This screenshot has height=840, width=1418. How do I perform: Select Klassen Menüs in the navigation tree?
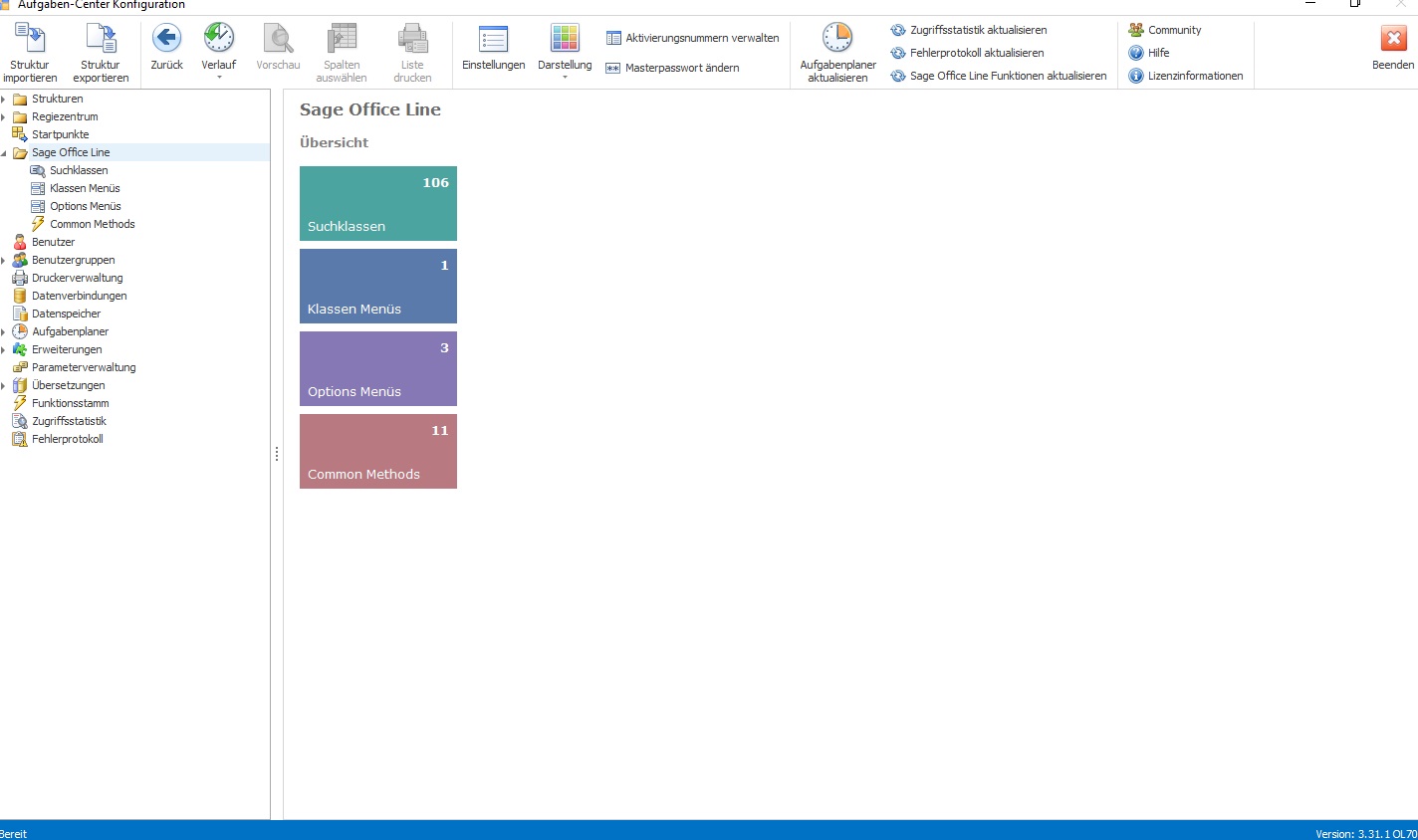point(85,188)
